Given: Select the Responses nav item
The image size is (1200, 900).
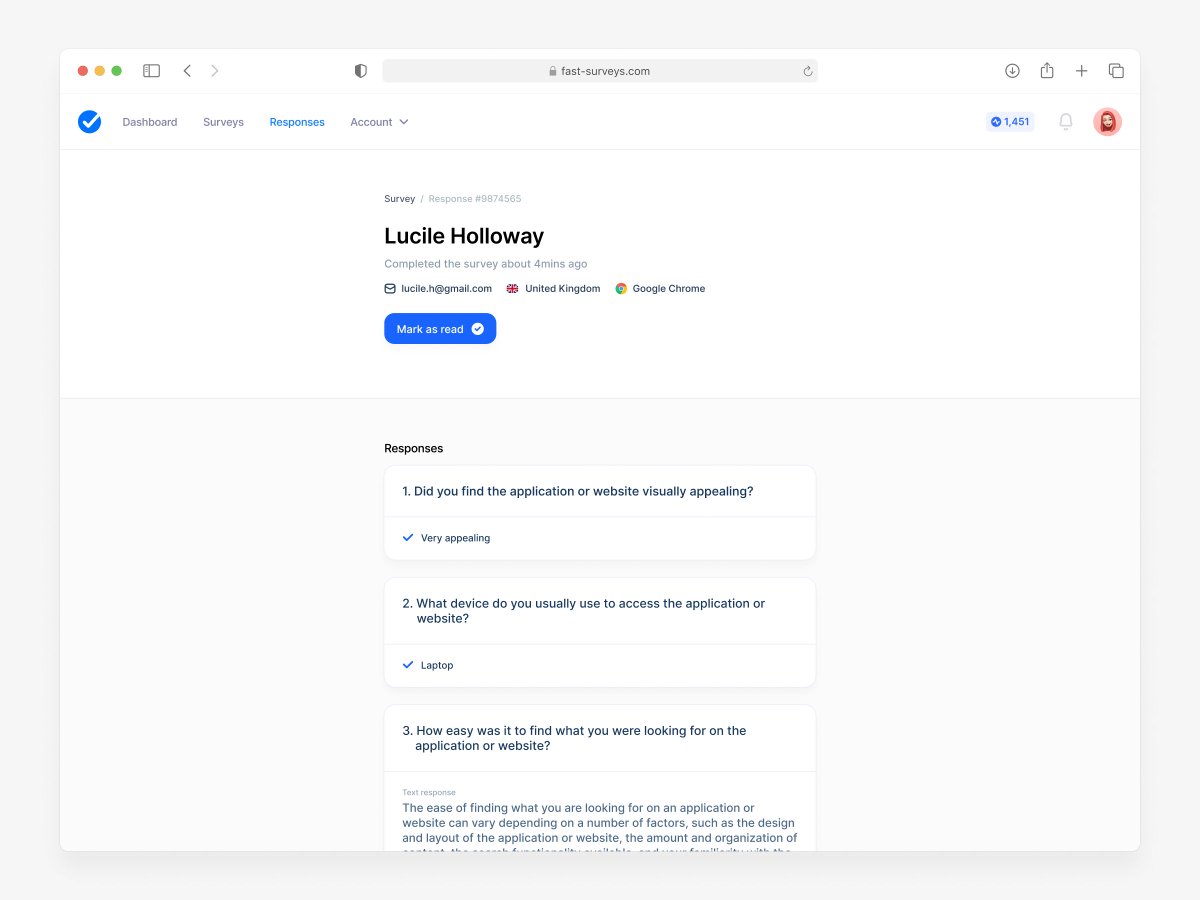Looking at the screenshot, I should click(x=297, y=122).
